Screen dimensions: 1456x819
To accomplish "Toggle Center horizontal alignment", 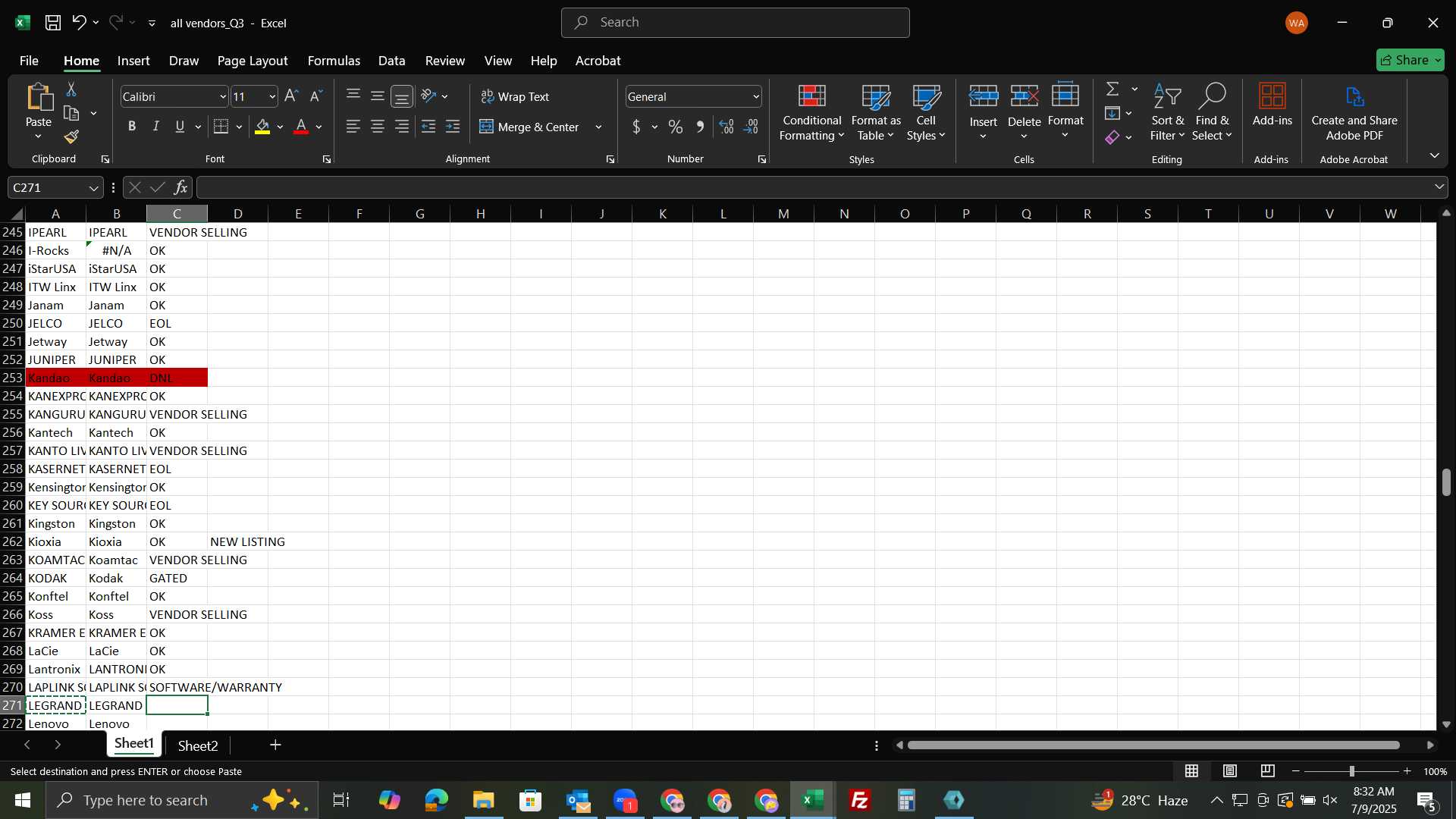I will (x=378, y=127).
